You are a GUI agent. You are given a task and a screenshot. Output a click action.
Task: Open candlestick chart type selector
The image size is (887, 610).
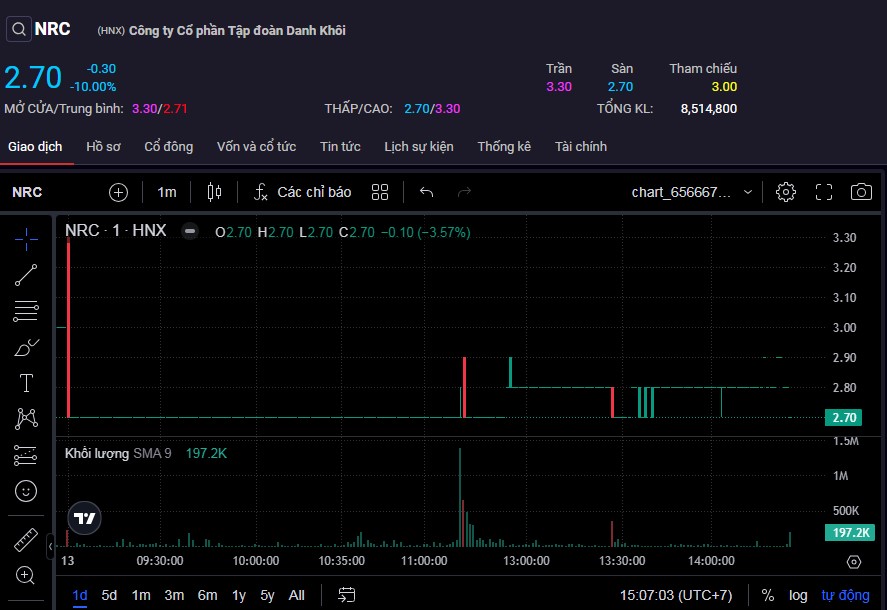click(x=214, y=192)
